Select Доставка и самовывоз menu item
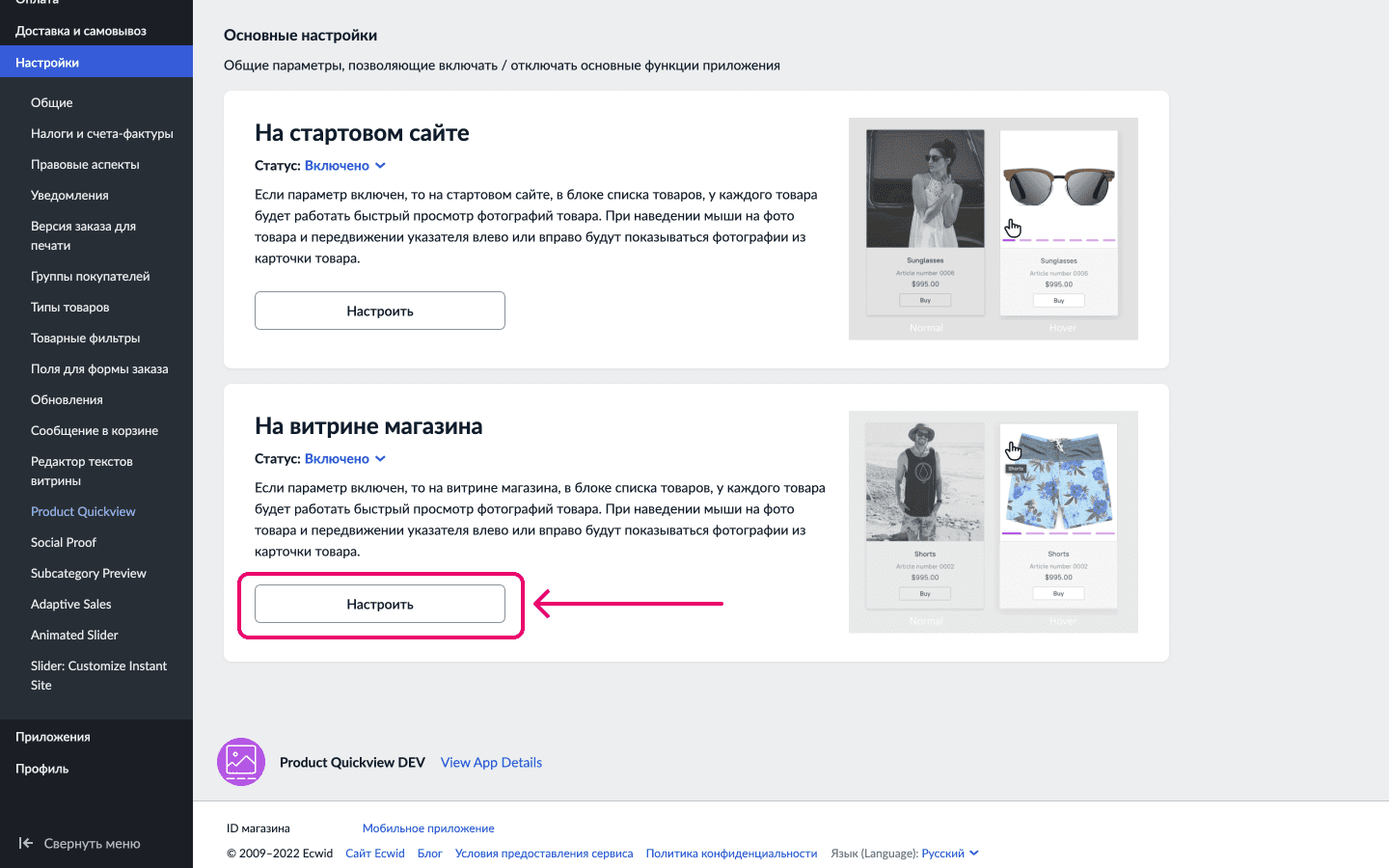 tap(81, 31)
